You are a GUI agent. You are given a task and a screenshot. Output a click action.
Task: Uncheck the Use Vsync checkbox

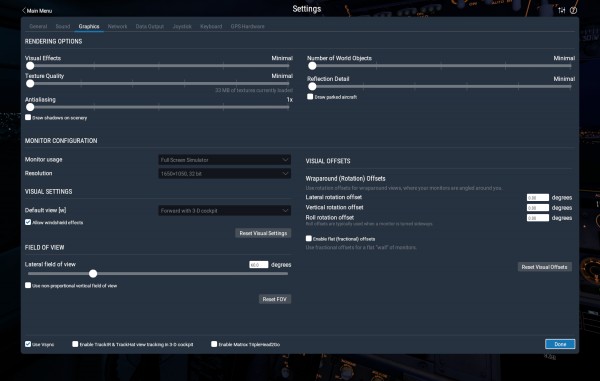point(28,344)
